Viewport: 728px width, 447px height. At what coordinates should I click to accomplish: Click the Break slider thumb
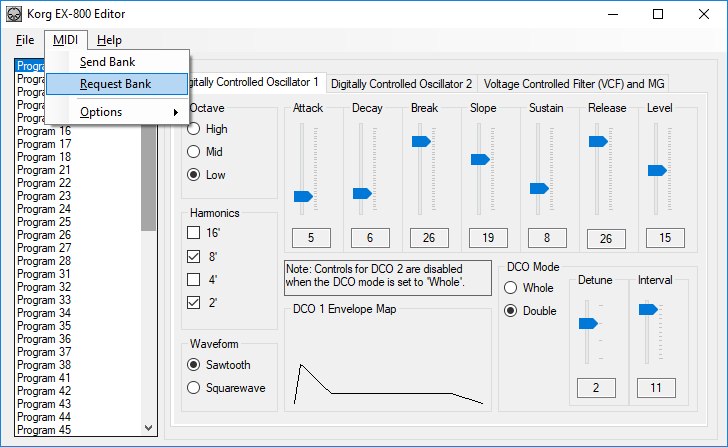[421, 142]
